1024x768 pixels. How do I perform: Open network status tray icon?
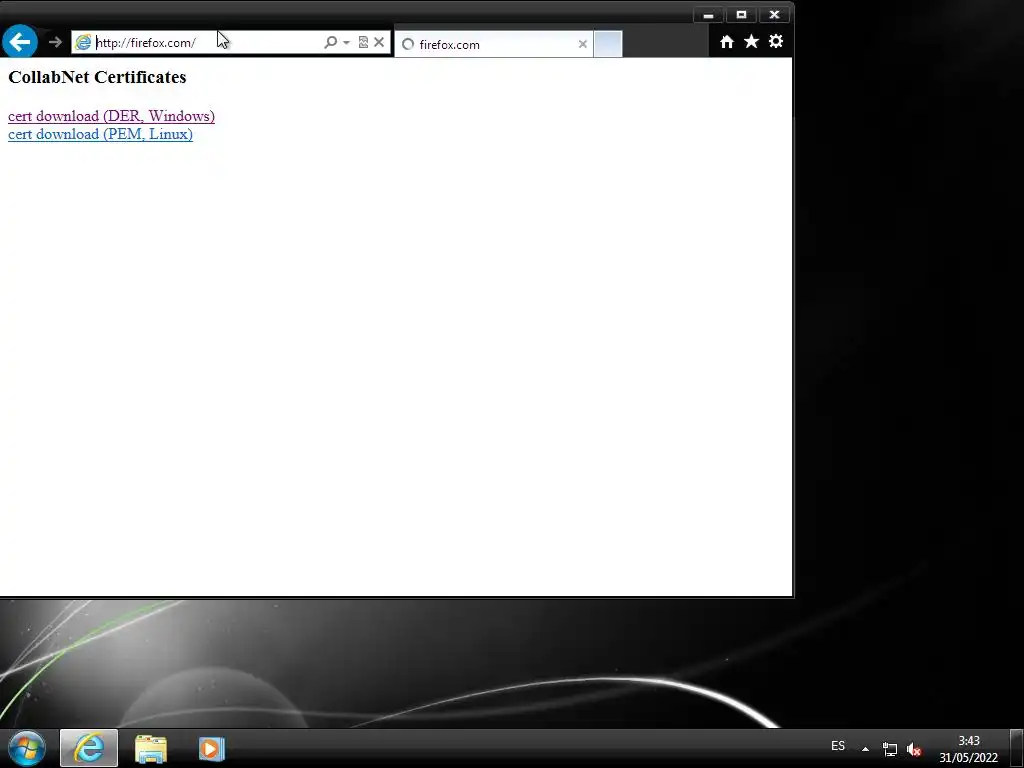point(889,749)
